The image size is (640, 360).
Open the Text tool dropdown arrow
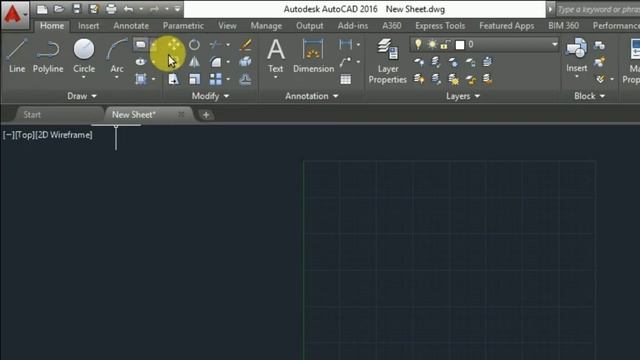276,77
